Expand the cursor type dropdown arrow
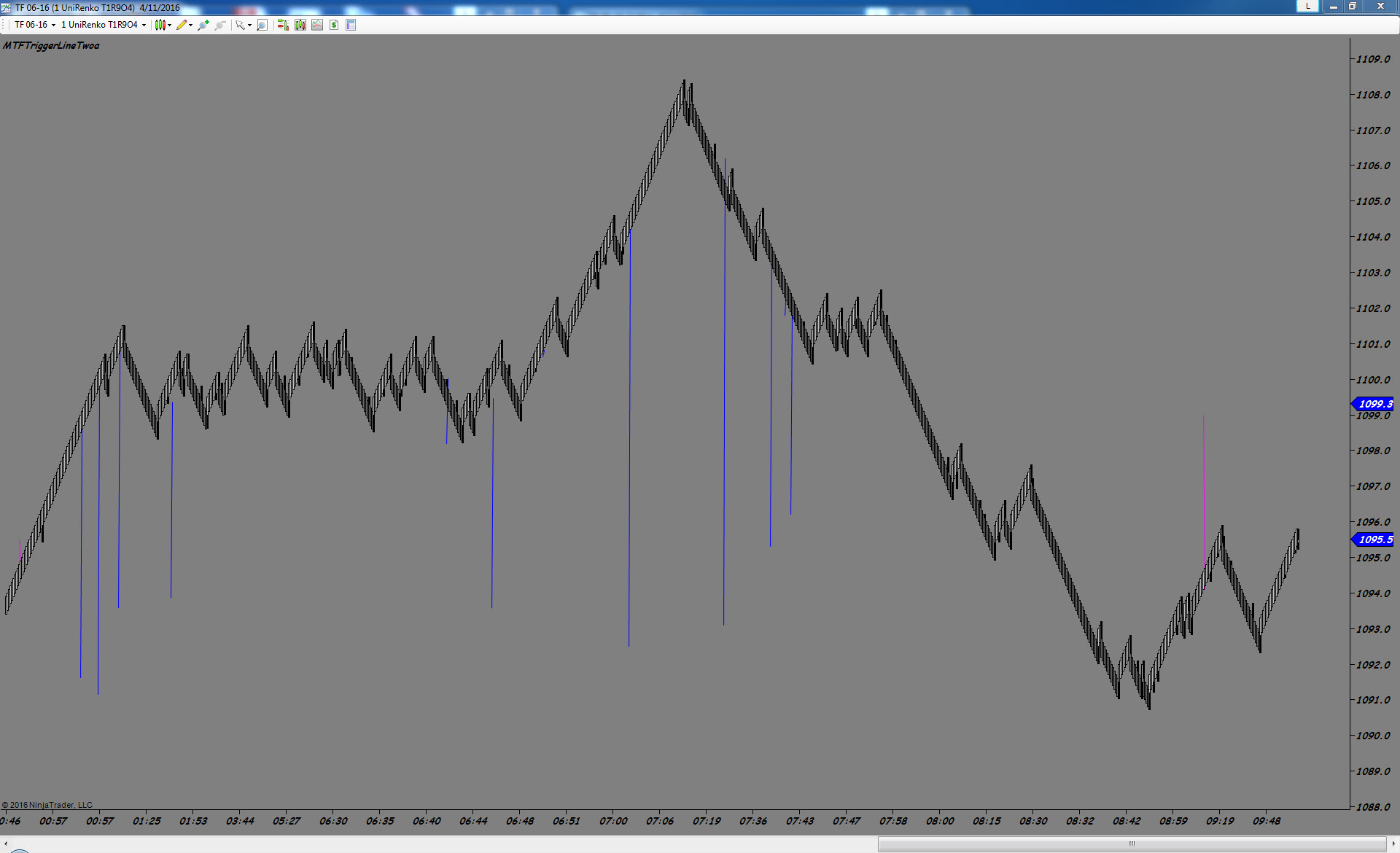This screenshot has width=1400, height=853. coord(249,25)
